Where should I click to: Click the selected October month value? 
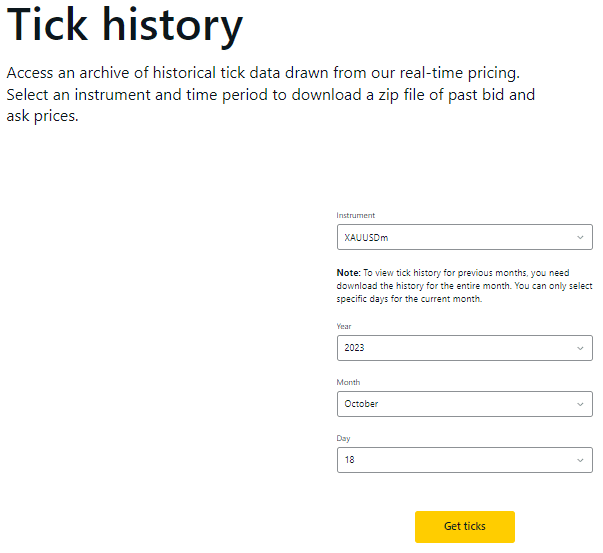[x=361, y=404]
